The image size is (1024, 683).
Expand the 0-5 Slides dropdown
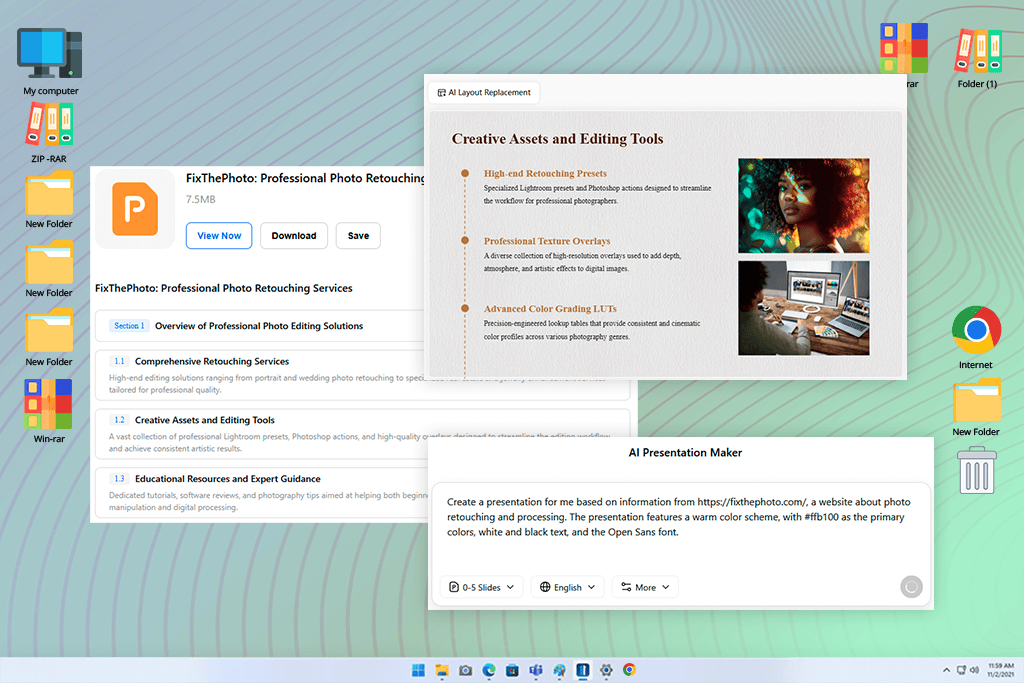(x=481, y=587)
